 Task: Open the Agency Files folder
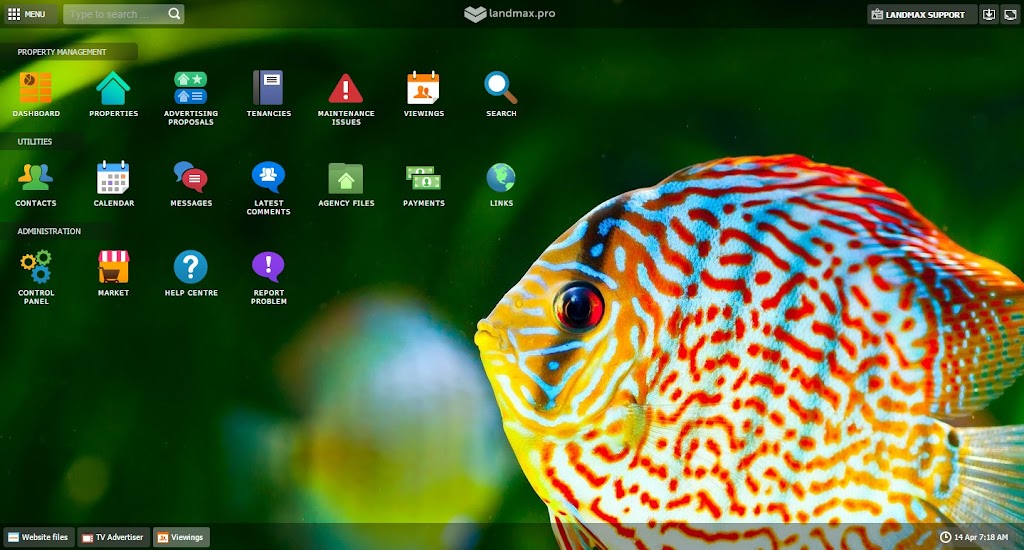tap(345, 178)
